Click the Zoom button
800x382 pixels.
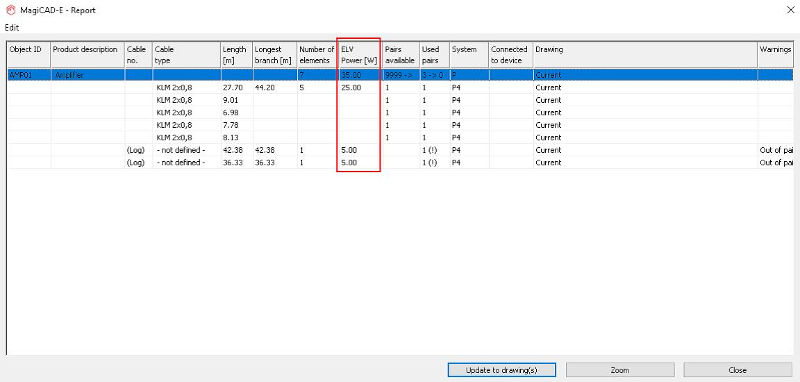(620, 370)
